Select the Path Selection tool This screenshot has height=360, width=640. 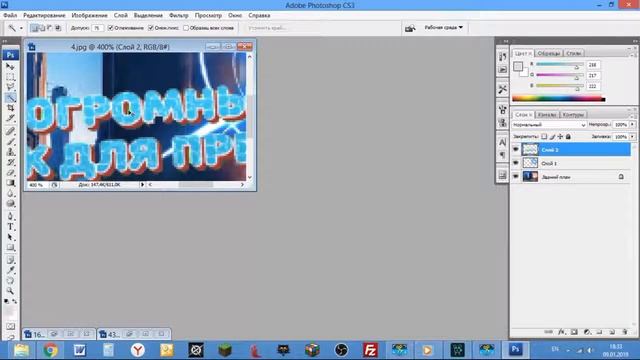10,237
